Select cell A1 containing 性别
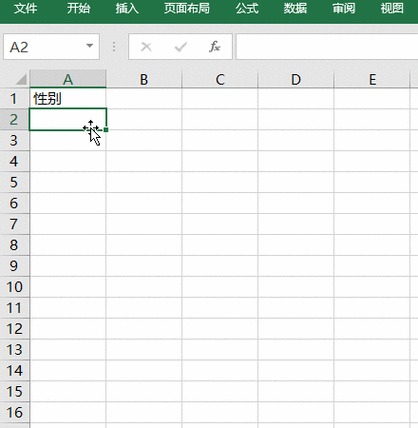The height and width of the screenshot is (428, 418). pos(68,99)
